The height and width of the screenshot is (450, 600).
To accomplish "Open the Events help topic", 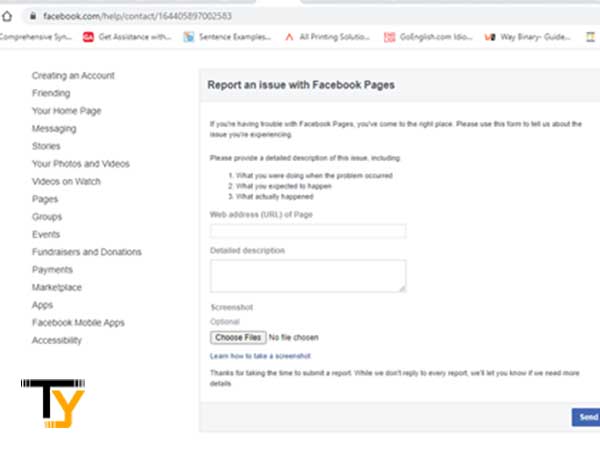I will click(46, 234).
